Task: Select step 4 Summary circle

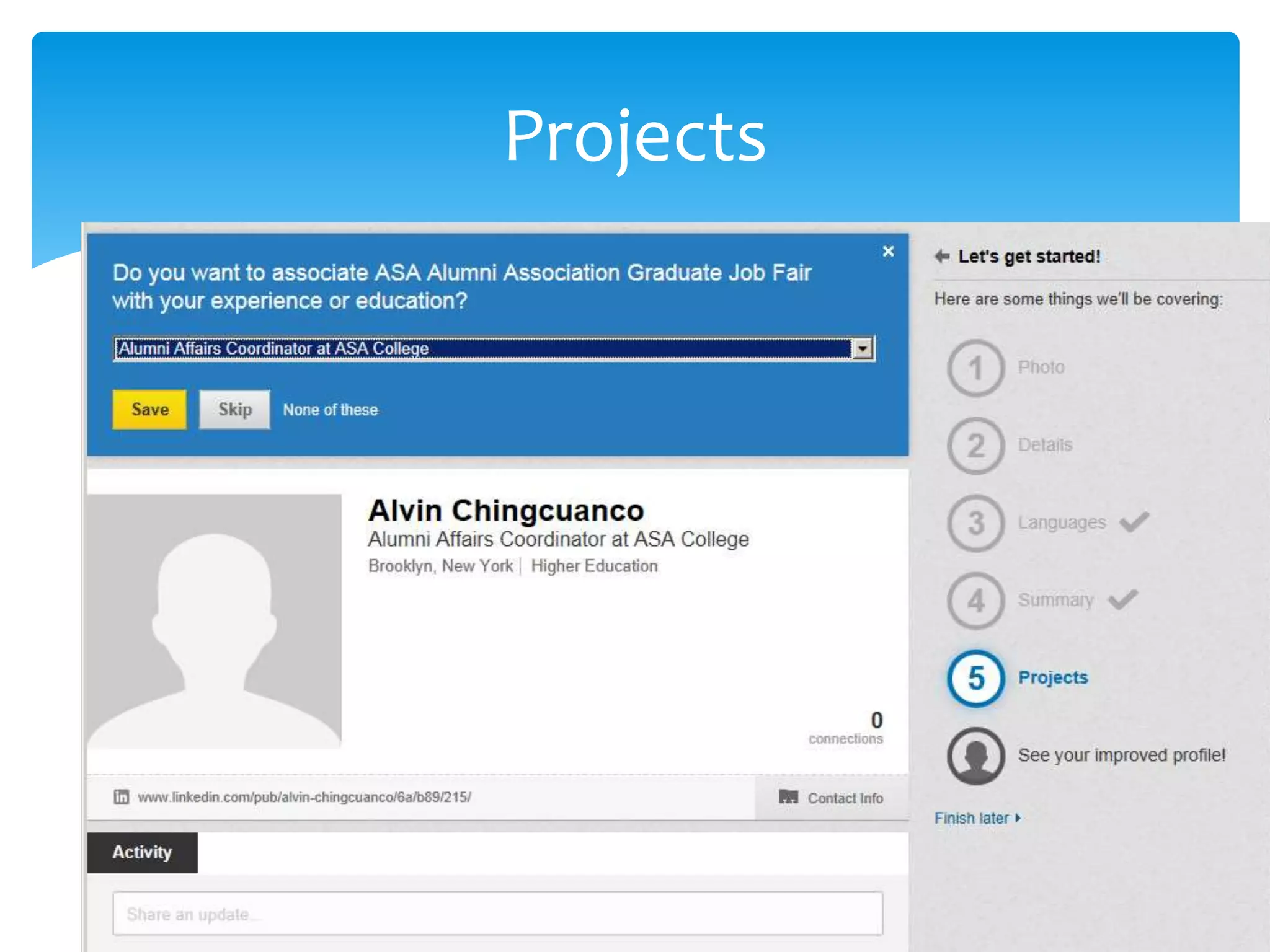Action: point(975,601)
